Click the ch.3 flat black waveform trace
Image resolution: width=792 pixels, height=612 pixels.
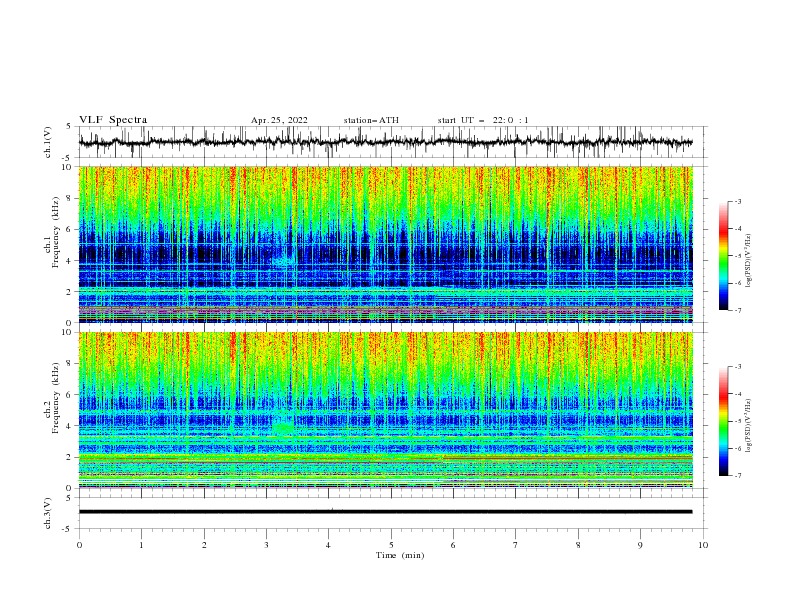click(386, 512)
